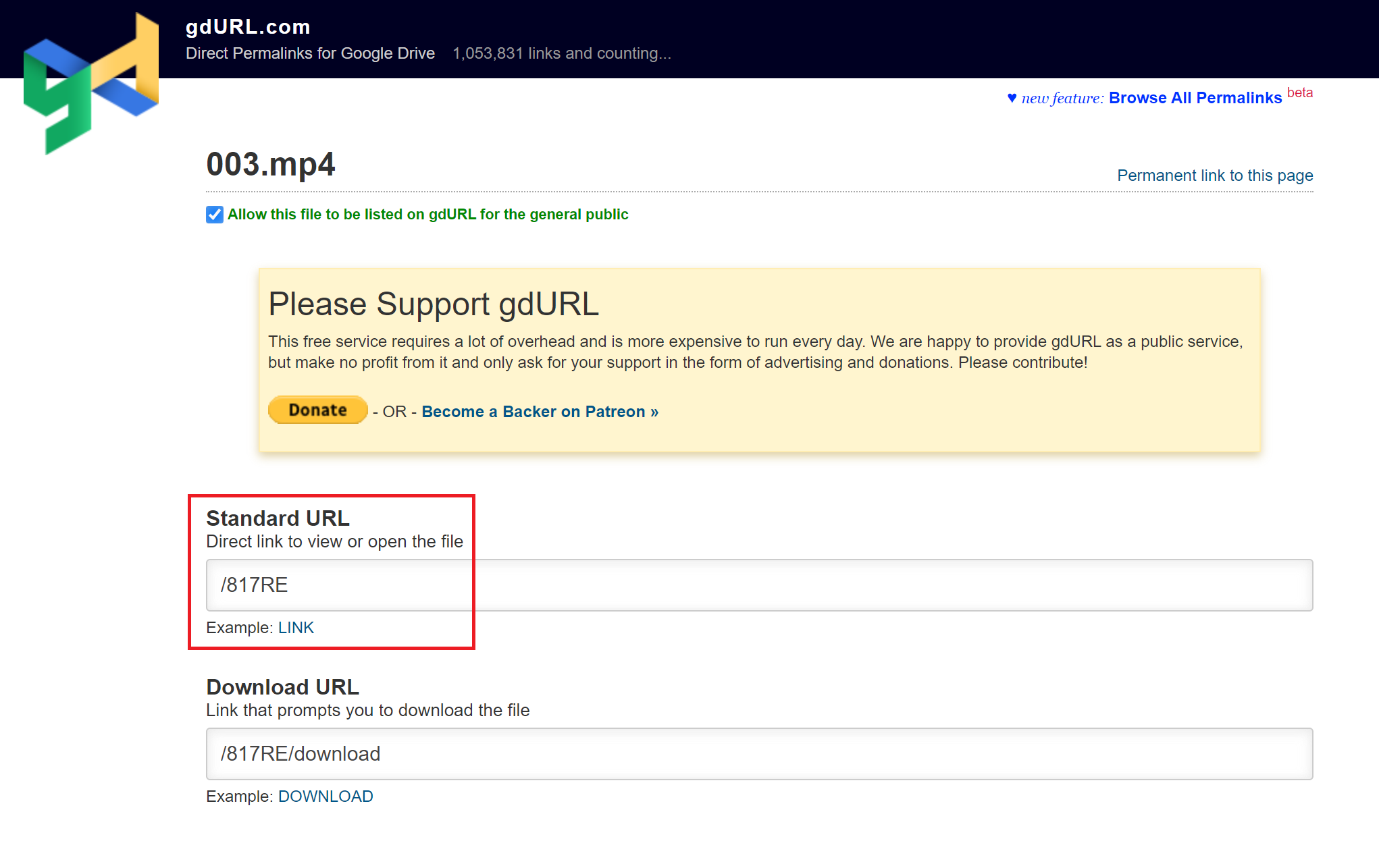The height and width of the screenshot is (868, 1379).
Task: Open the example DOWNLOAD hyperlink
Action: (325, 796)
